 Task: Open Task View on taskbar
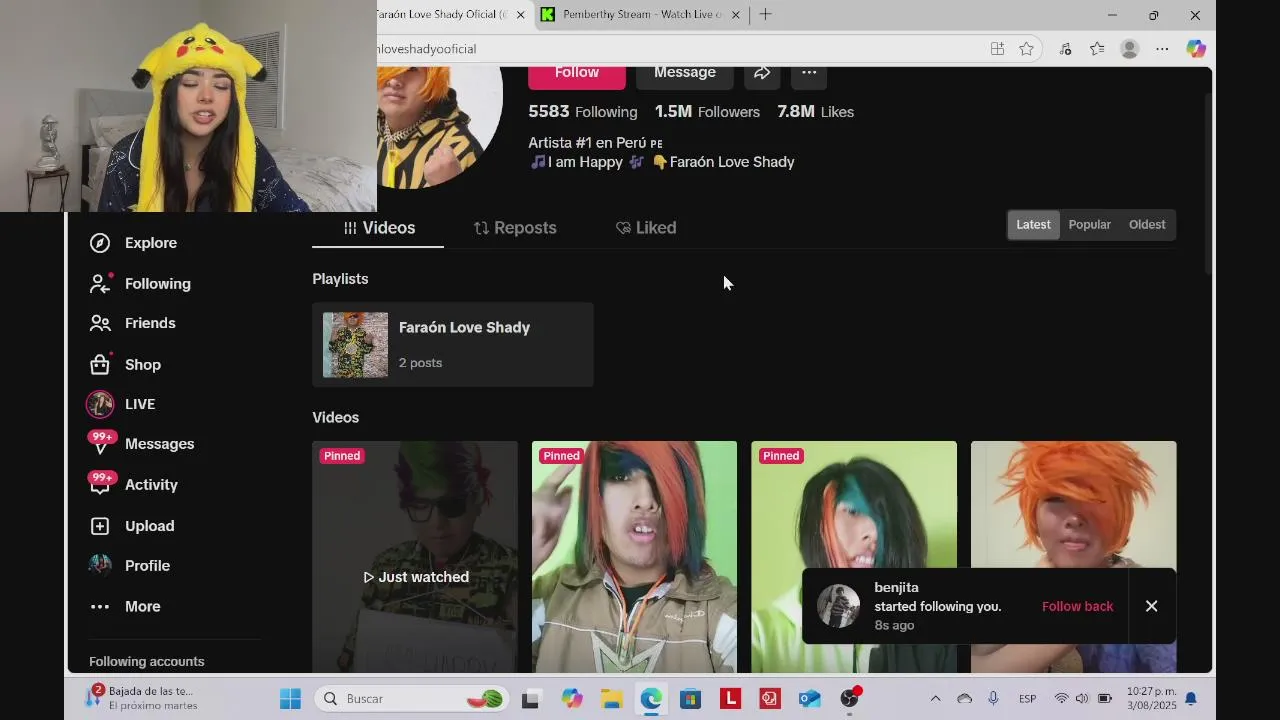(x=530, y=699)
